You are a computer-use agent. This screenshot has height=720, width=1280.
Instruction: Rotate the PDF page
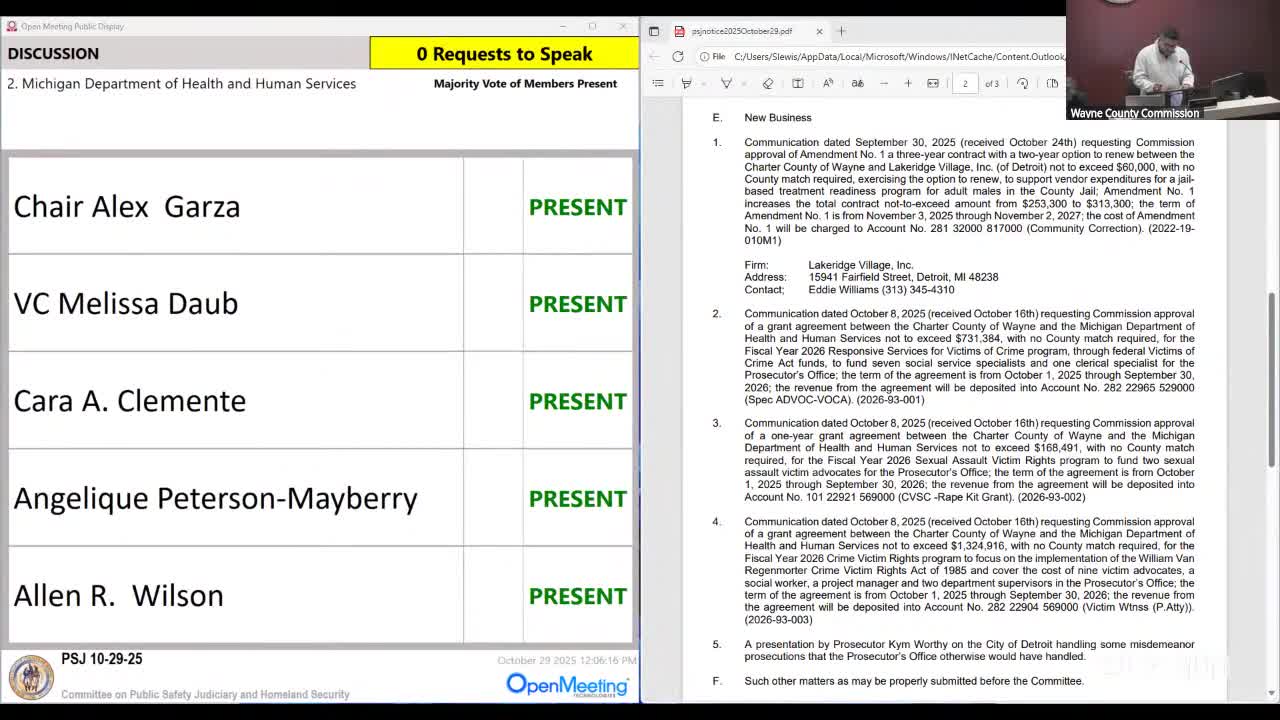pyautogui.click(x=1022, y=83)
